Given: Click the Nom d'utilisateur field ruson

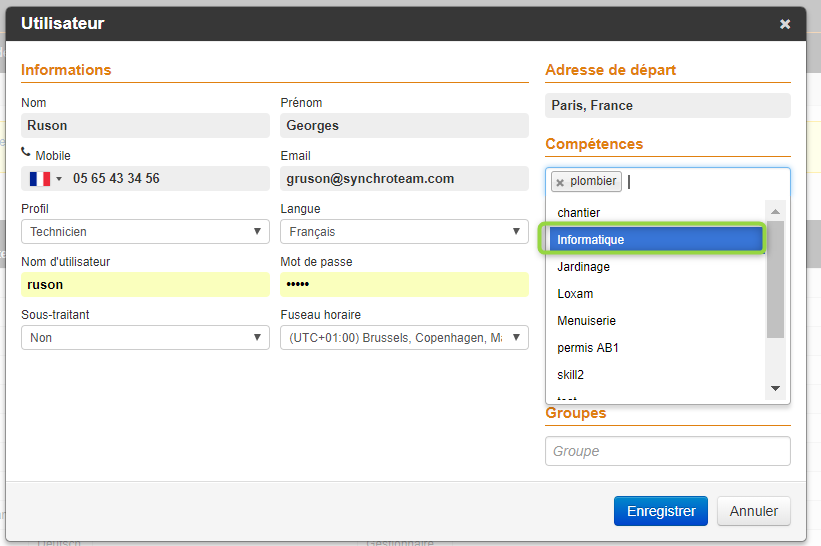Looking at the screenshot, I should 146,285.
